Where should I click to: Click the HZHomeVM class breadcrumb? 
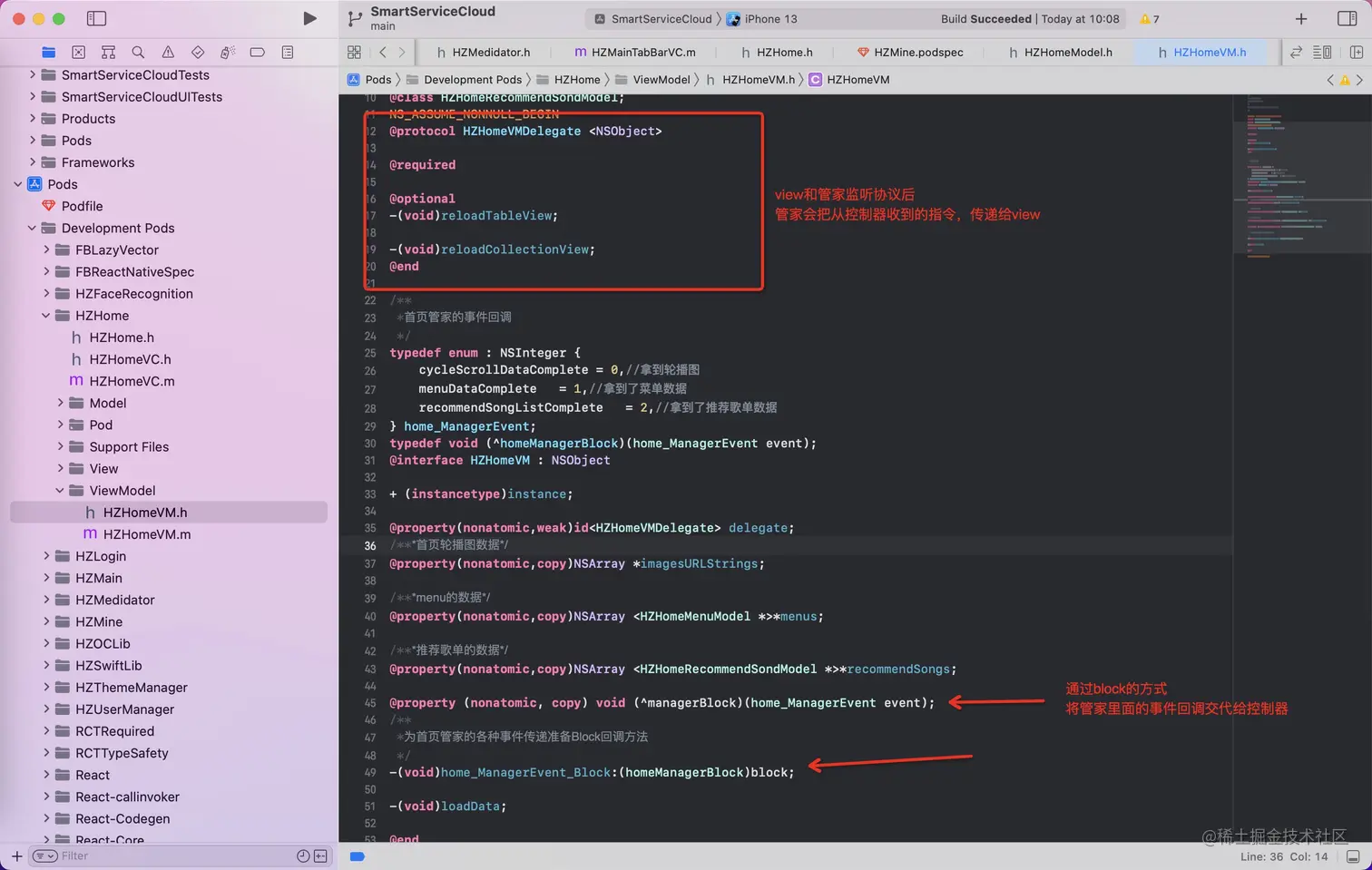(x=849, y=80)
